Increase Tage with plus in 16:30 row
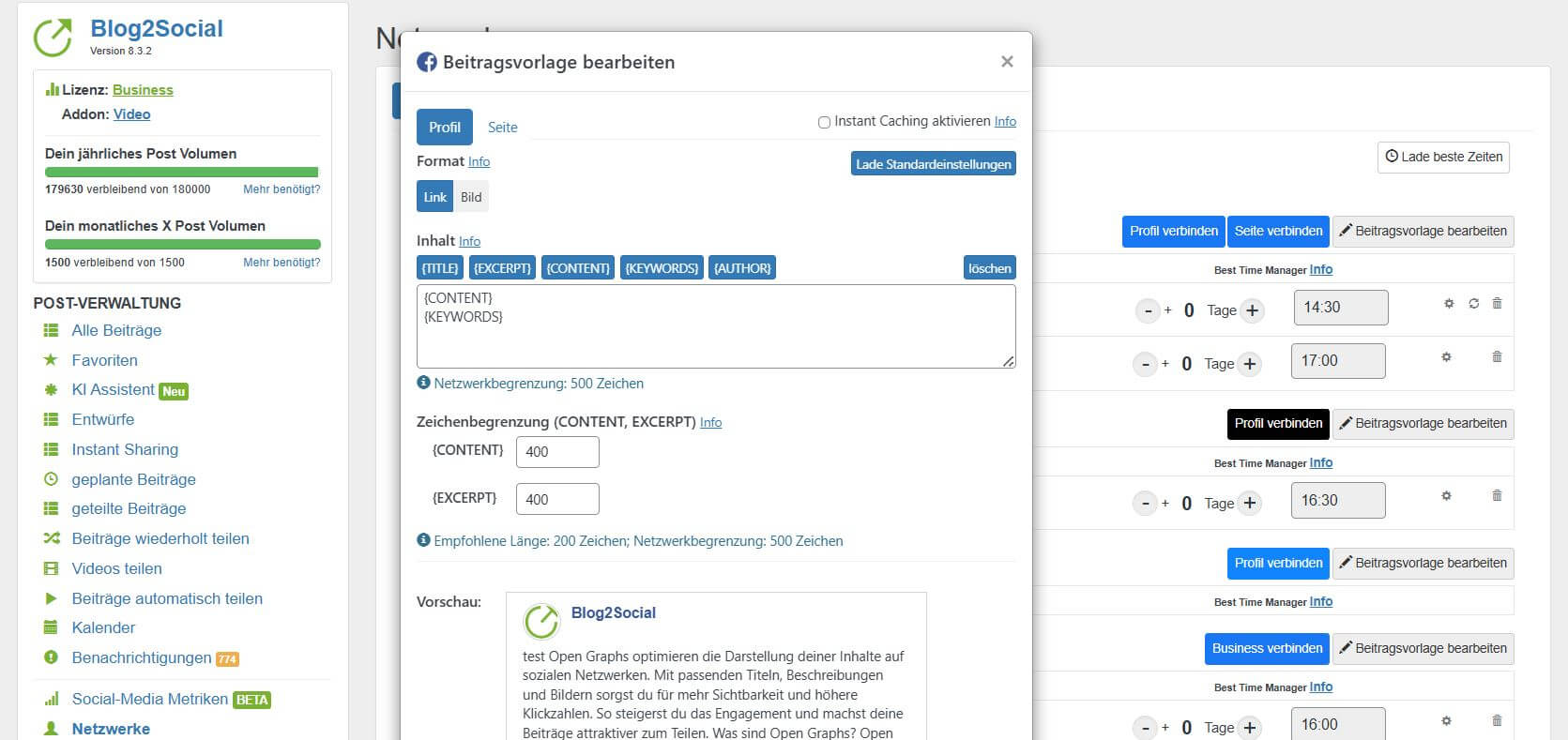Viewport: 1568px width, 740px height. (x=1249, y=504)
